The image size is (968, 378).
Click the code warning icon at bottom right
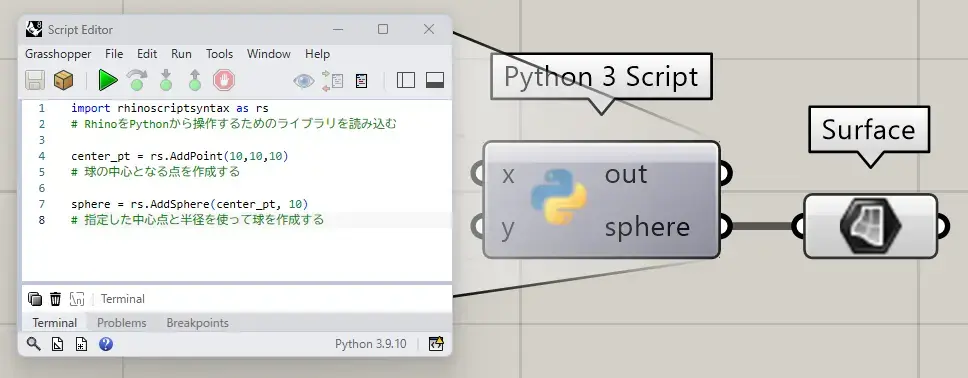436,343
